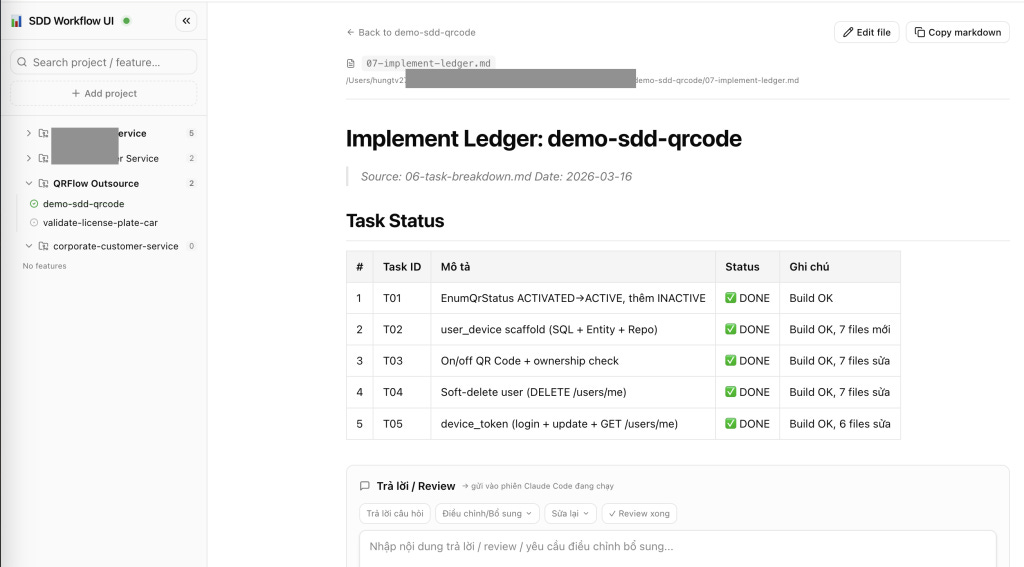Click the magnifier icon in the search box

click(x=22, y=62)
